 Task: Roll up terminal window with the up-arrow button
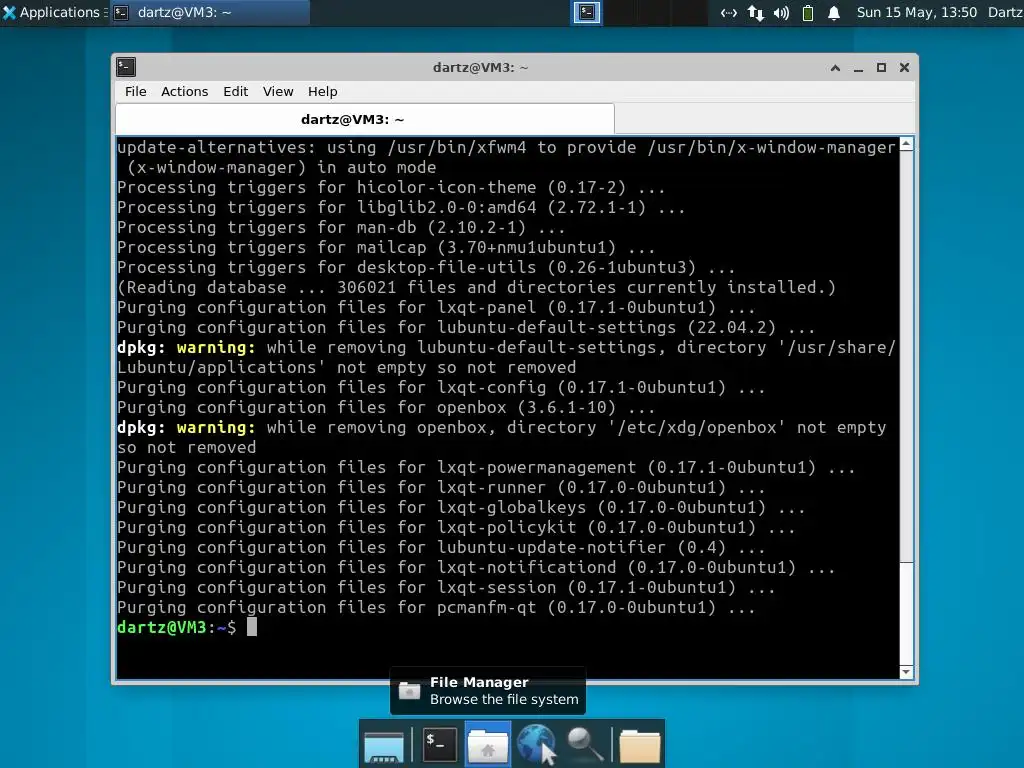(835, 67)
